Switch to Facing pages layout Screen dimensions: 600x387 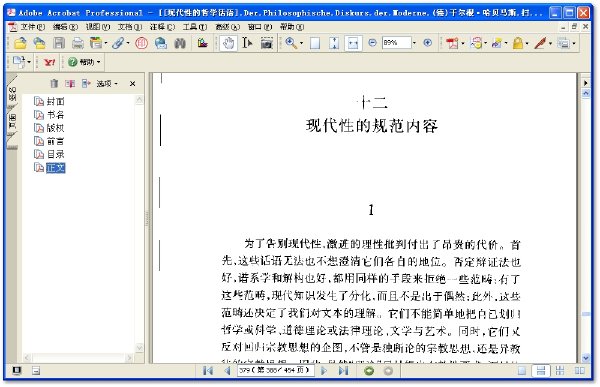(580, 371)
